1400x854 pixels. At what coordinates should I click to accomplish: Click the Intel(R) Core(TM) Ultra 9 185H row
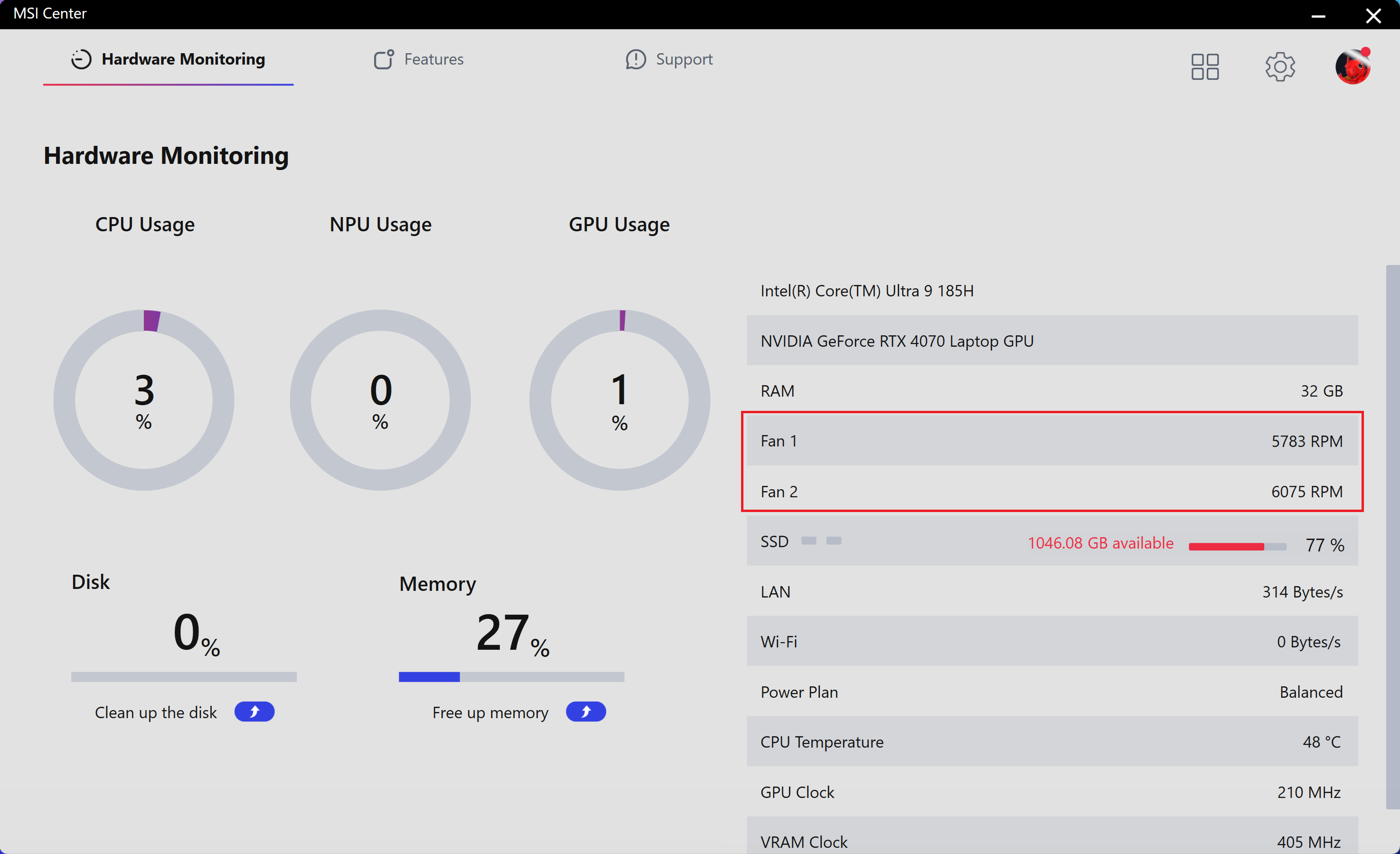pos(1052,291)
